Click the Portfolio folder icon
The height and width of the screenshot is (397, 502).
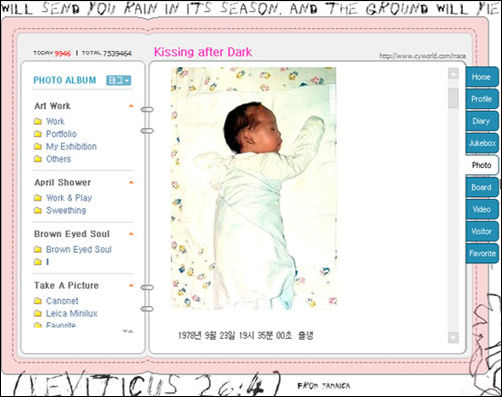click(x=38, y=134)
